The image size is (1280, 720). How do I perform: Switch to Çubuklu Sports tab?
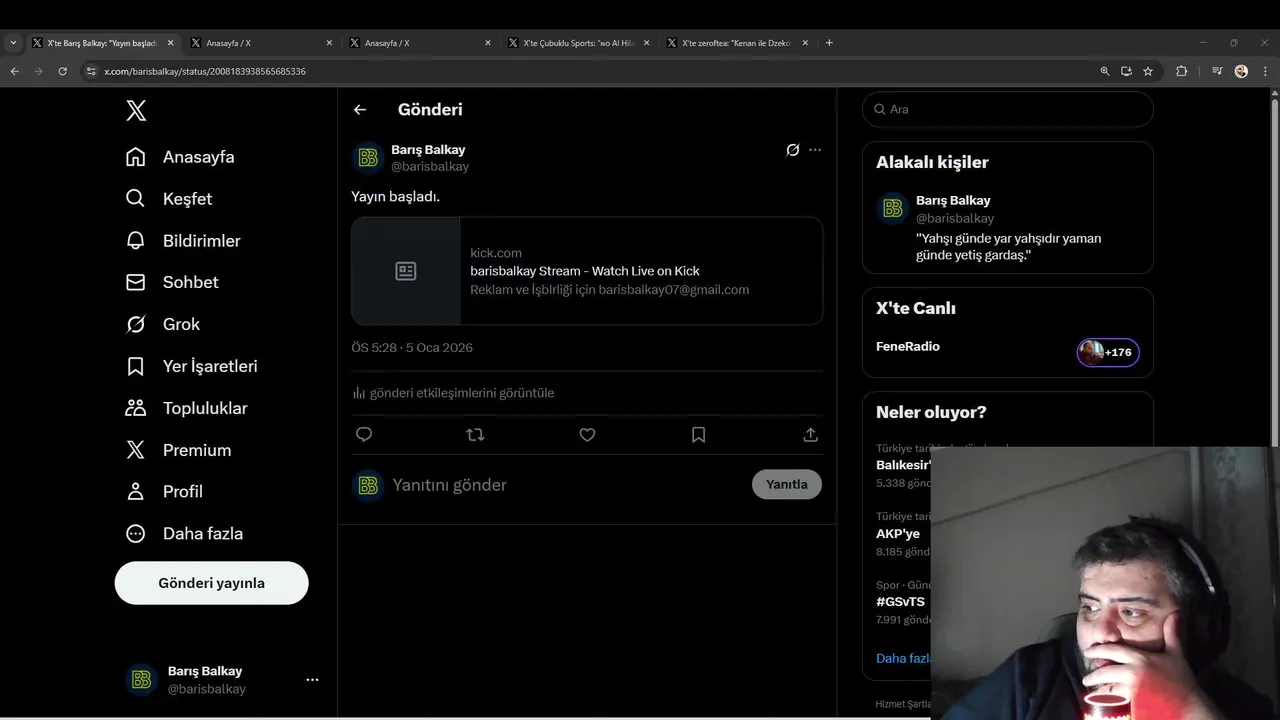click(x=577, y=43)
